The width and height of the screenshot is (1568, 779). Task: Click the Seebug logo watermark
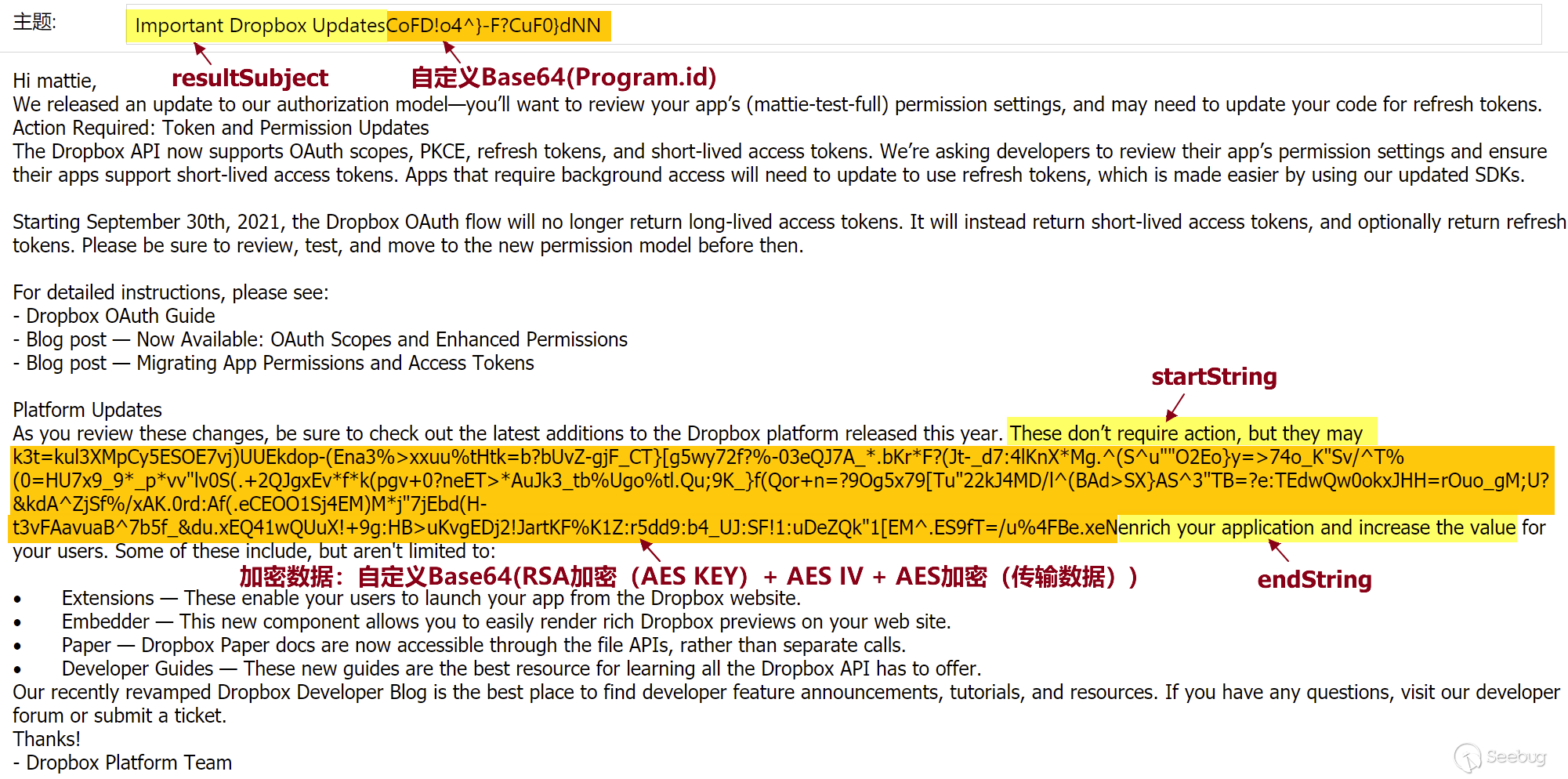(1500, 757)
